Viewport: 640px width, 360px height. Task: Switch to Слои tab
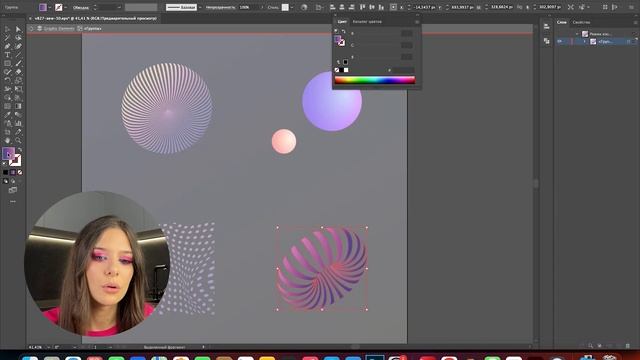[562, 22]
